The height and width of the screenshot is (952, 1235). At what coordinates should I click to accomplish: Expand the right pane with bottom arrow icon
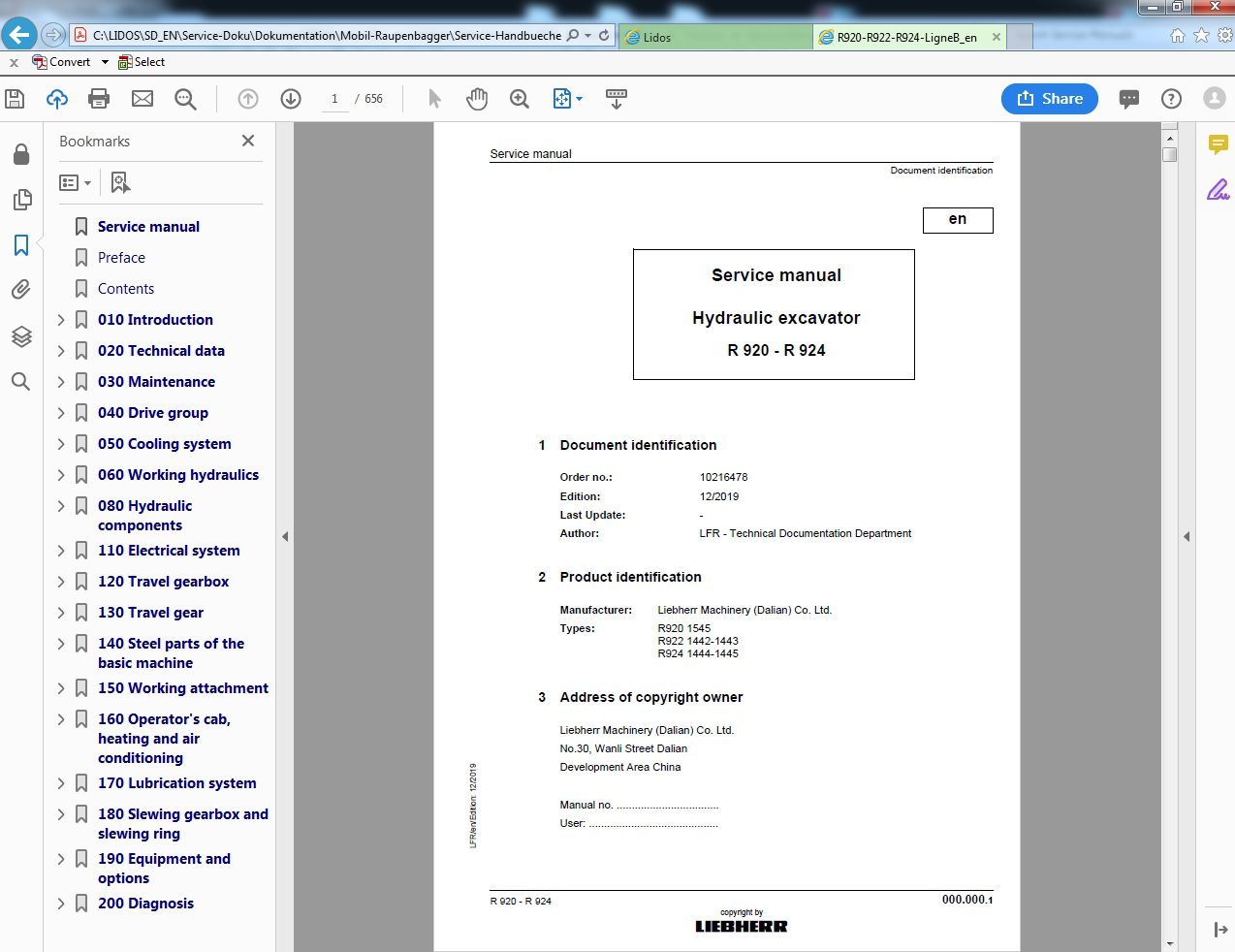(1220, 930)
